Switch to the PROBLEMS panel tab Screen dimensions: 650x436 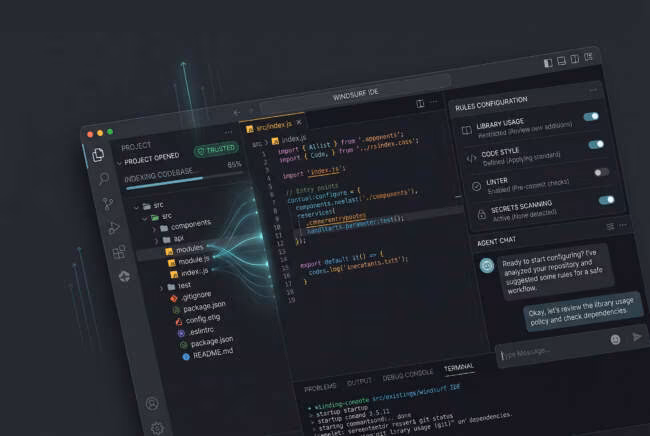point(320,388)
